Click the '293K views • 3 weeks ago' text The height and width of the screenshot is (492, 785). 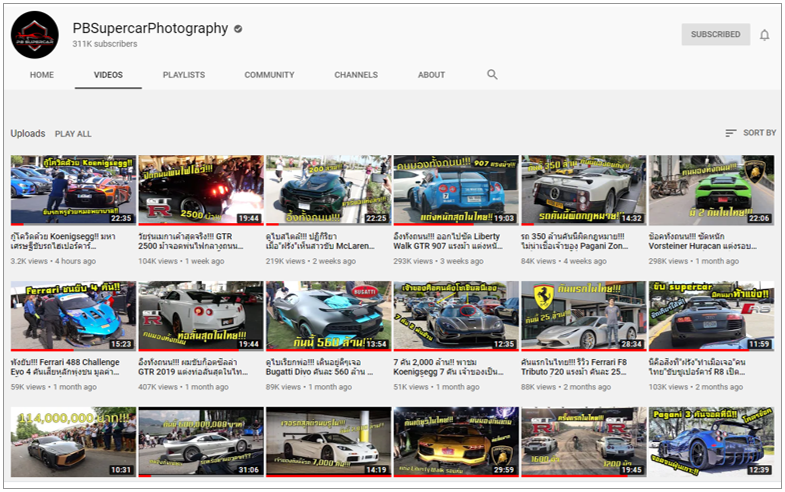pos(439,261)
